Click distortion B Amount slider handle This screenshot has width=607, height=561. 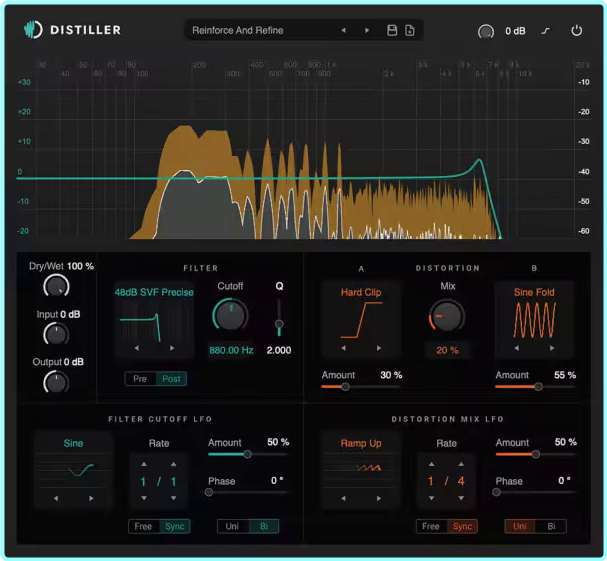(538, 386)
